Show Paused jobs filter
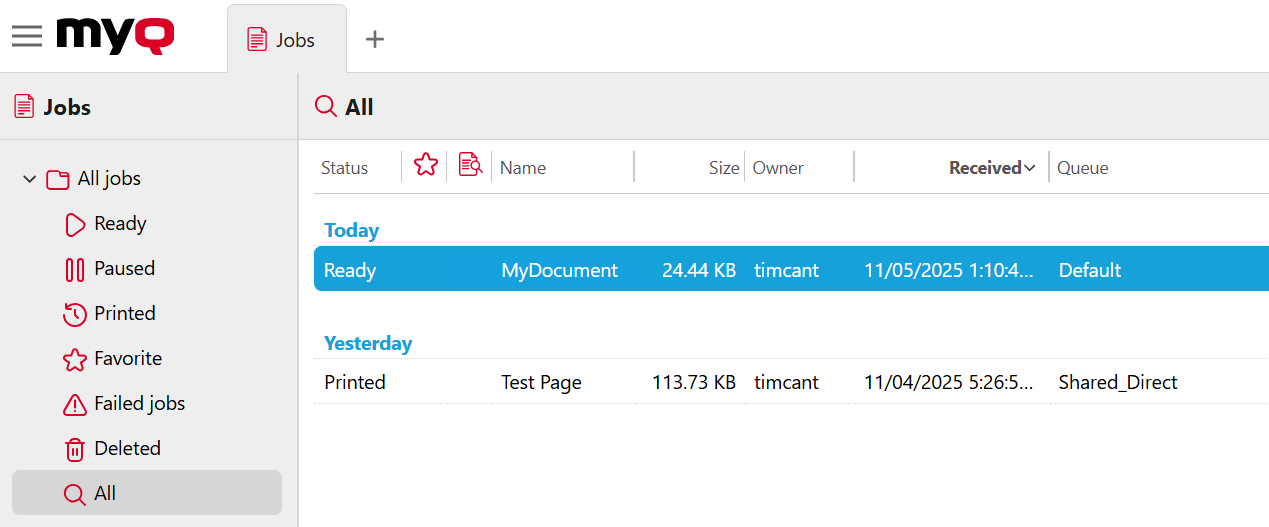 123,269
